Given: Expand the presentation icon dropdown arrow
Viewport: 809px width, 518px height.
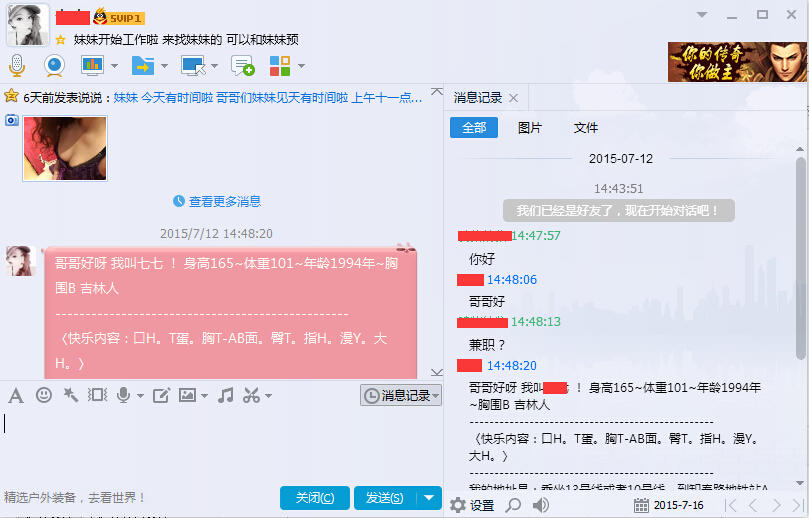Looking at the screenshot, I should [x=114, y=66].
